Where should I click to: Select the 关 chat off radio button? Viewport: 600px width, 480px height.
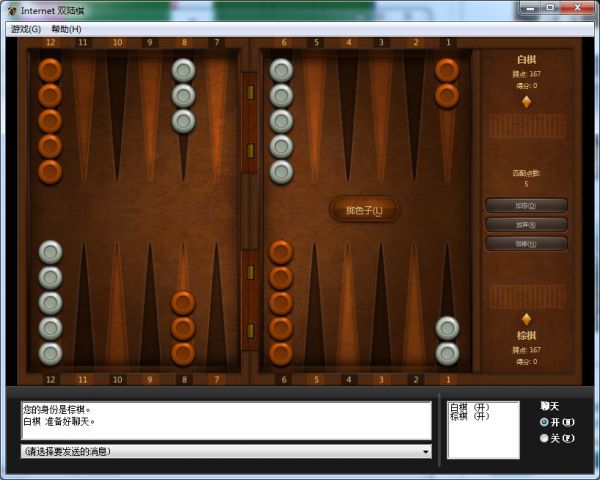tap(544, 438)
